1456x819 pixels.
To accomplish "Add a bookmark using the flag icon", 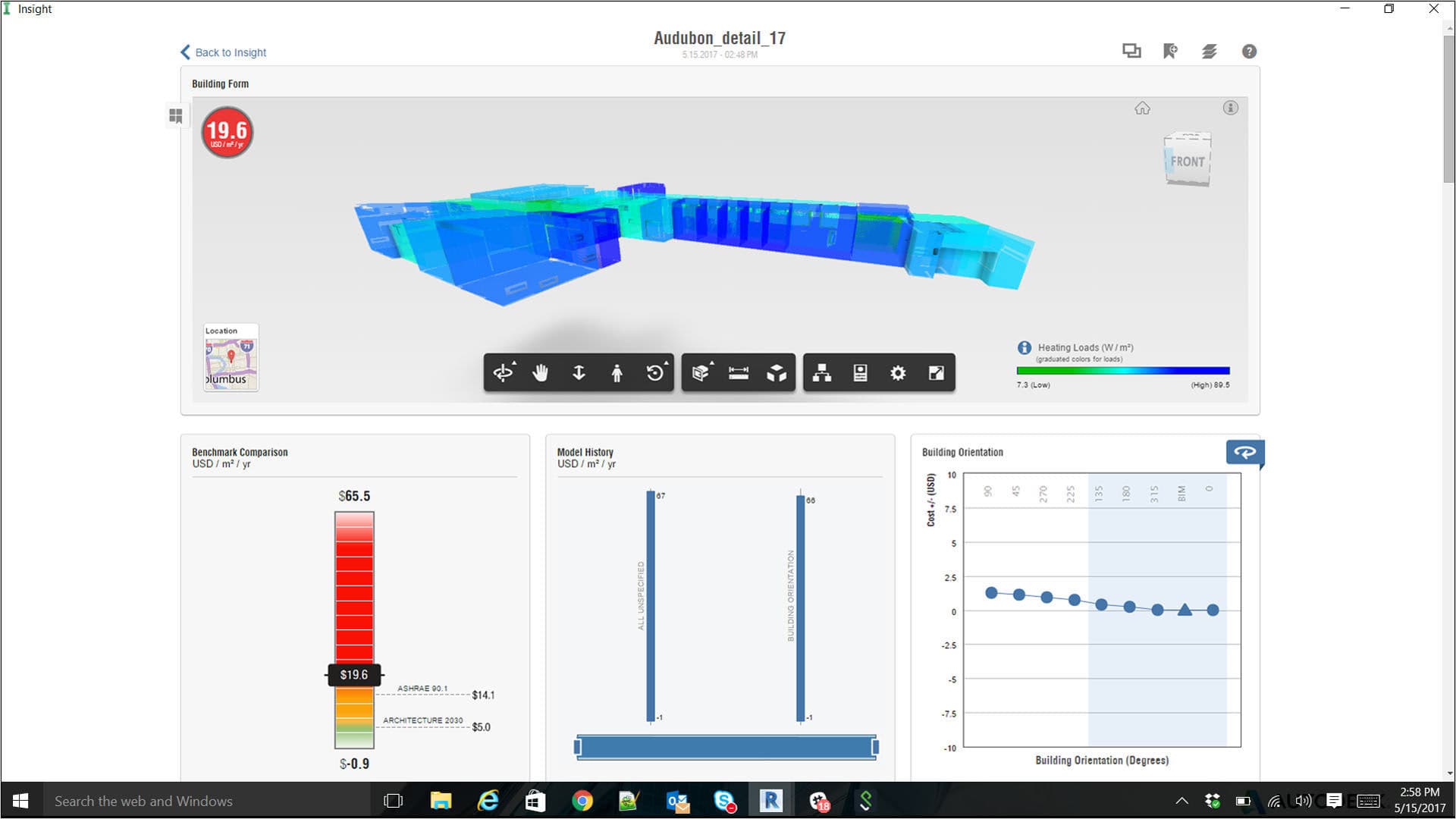I will 1169,50.
